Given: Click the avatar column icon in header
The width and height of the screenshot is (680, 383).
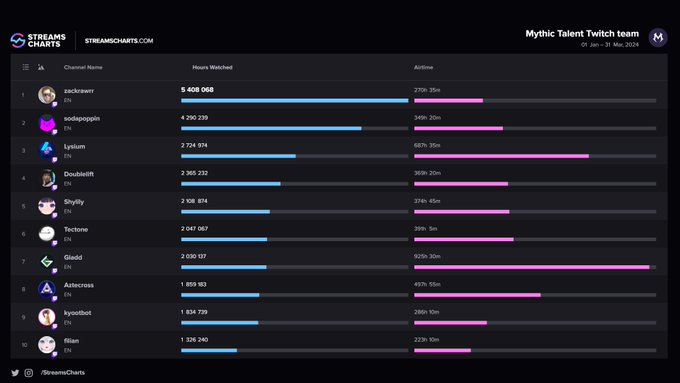Looking at the screenshot, I should (41, 67).
